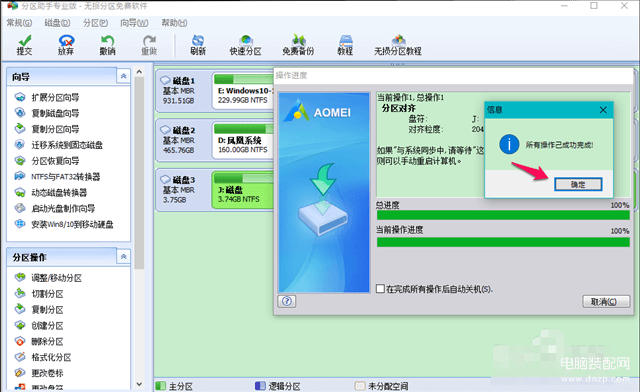Click the 分区对齐 operation title
The image size is (640, 392).
tap(399, 108)
